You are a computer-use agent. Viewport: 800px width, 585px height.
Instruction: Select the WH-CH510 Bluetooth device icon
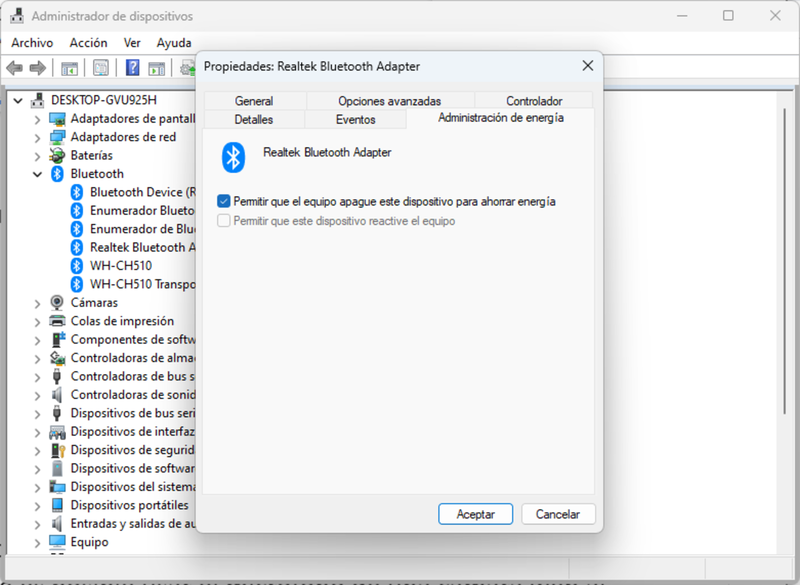pos(75,266)
